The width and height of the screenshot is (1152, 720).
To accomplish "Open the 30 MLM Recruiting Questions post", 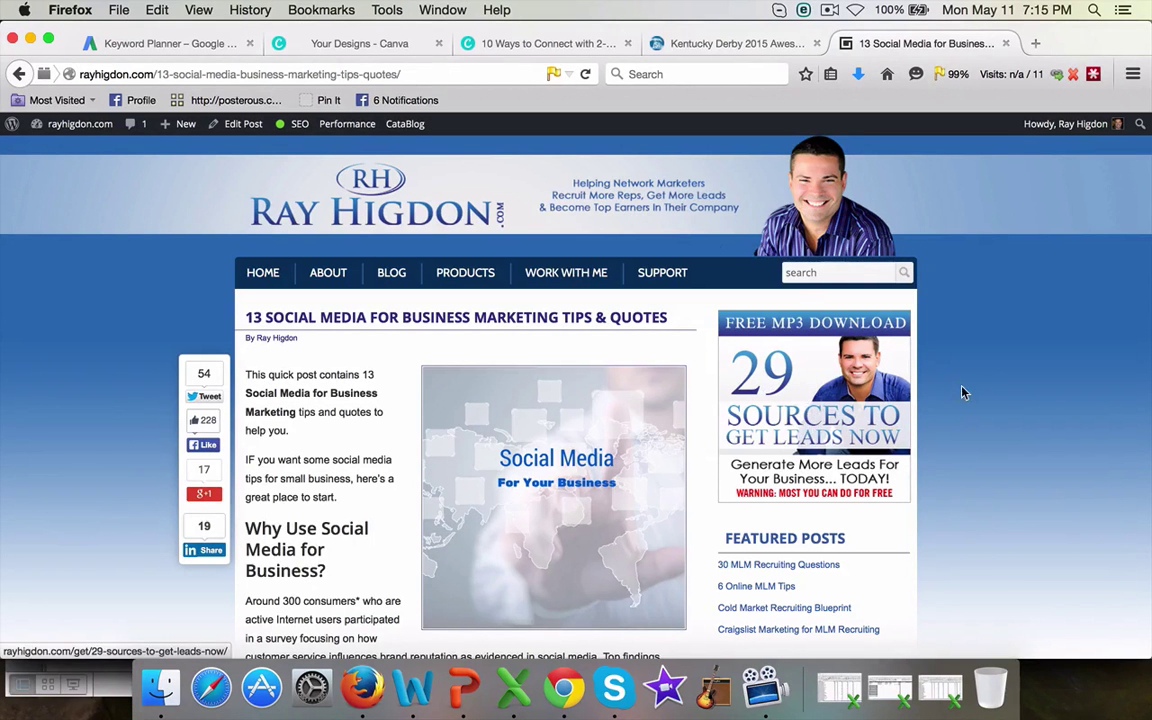I will coord(778,564).
